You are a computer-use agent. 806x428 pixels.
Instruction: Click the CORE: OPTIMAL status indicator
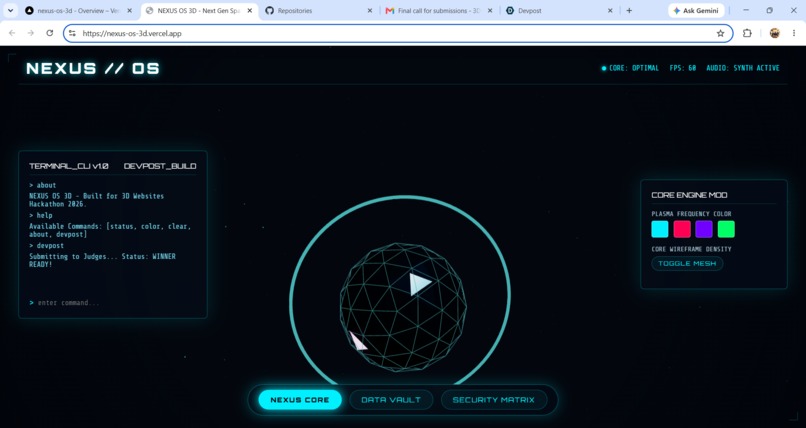click(630, 68)
